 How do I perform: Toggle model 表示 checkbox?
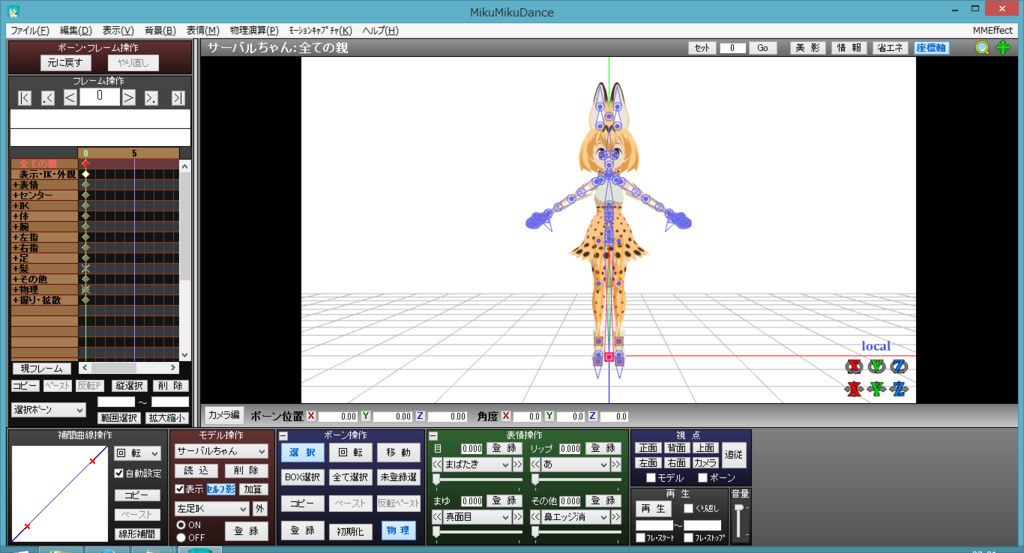coord(180,488)
